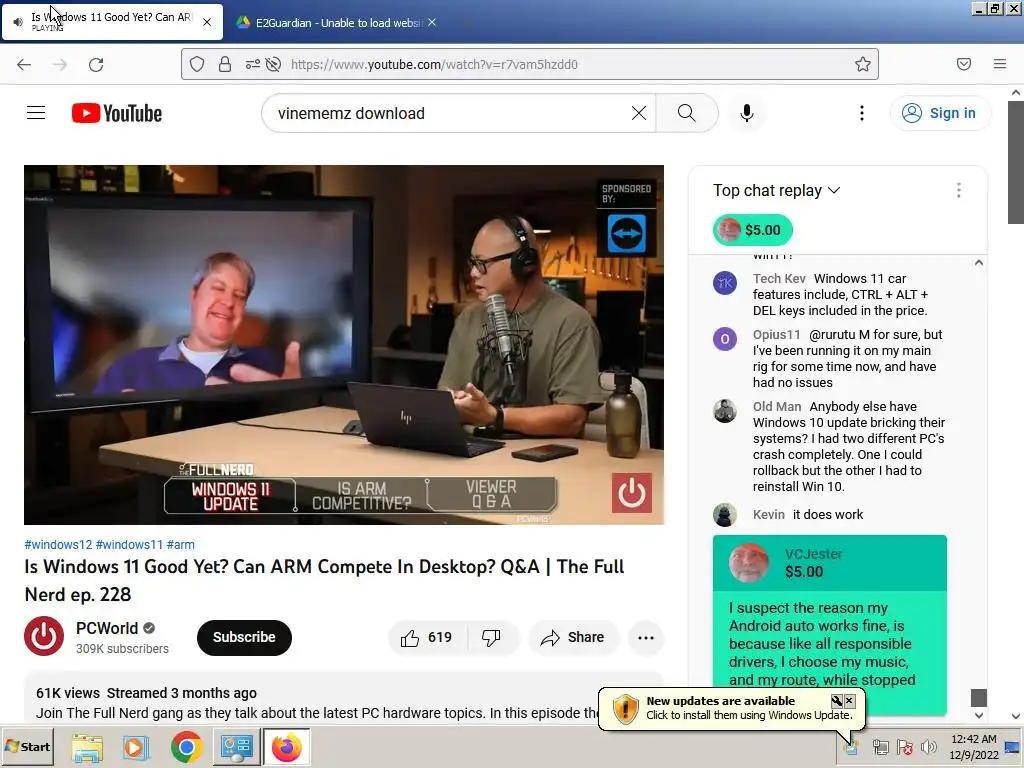Like the video with thumbs up
The width and height of the screenshot is (1024, 768).
pos(427,637)
